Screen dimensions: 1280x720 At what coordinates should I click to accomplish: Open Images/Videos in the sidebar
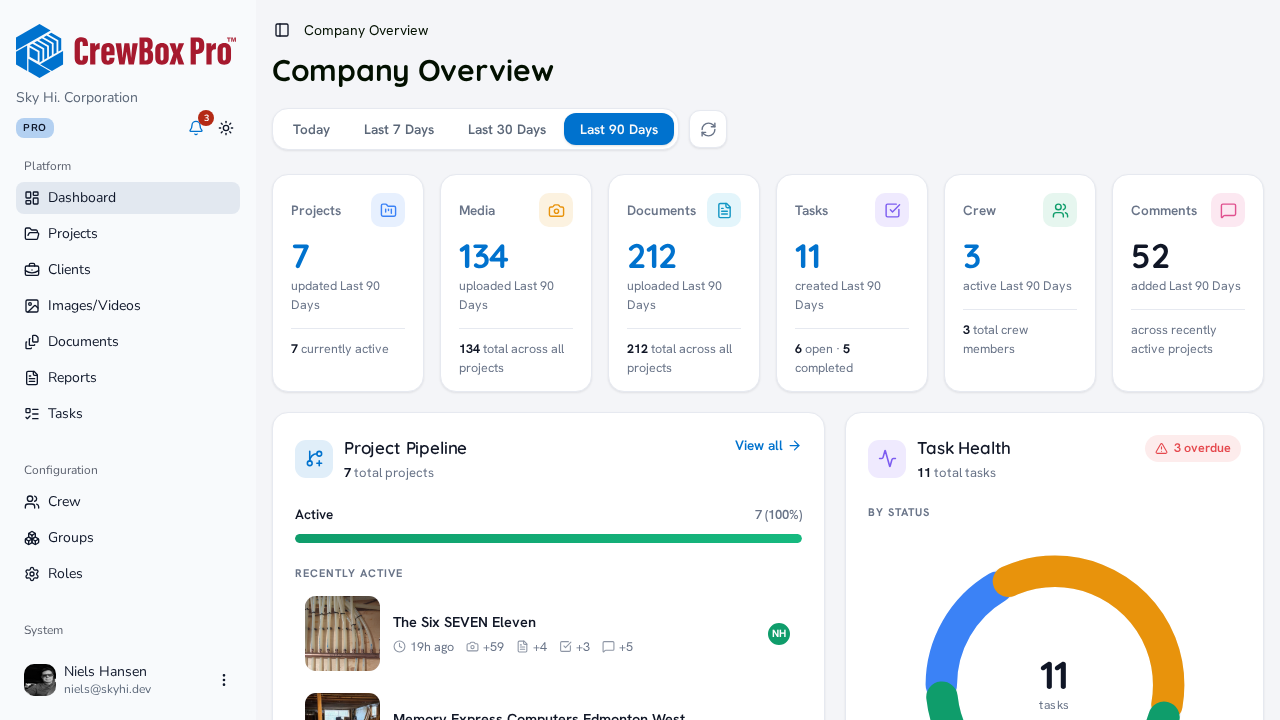128,306
